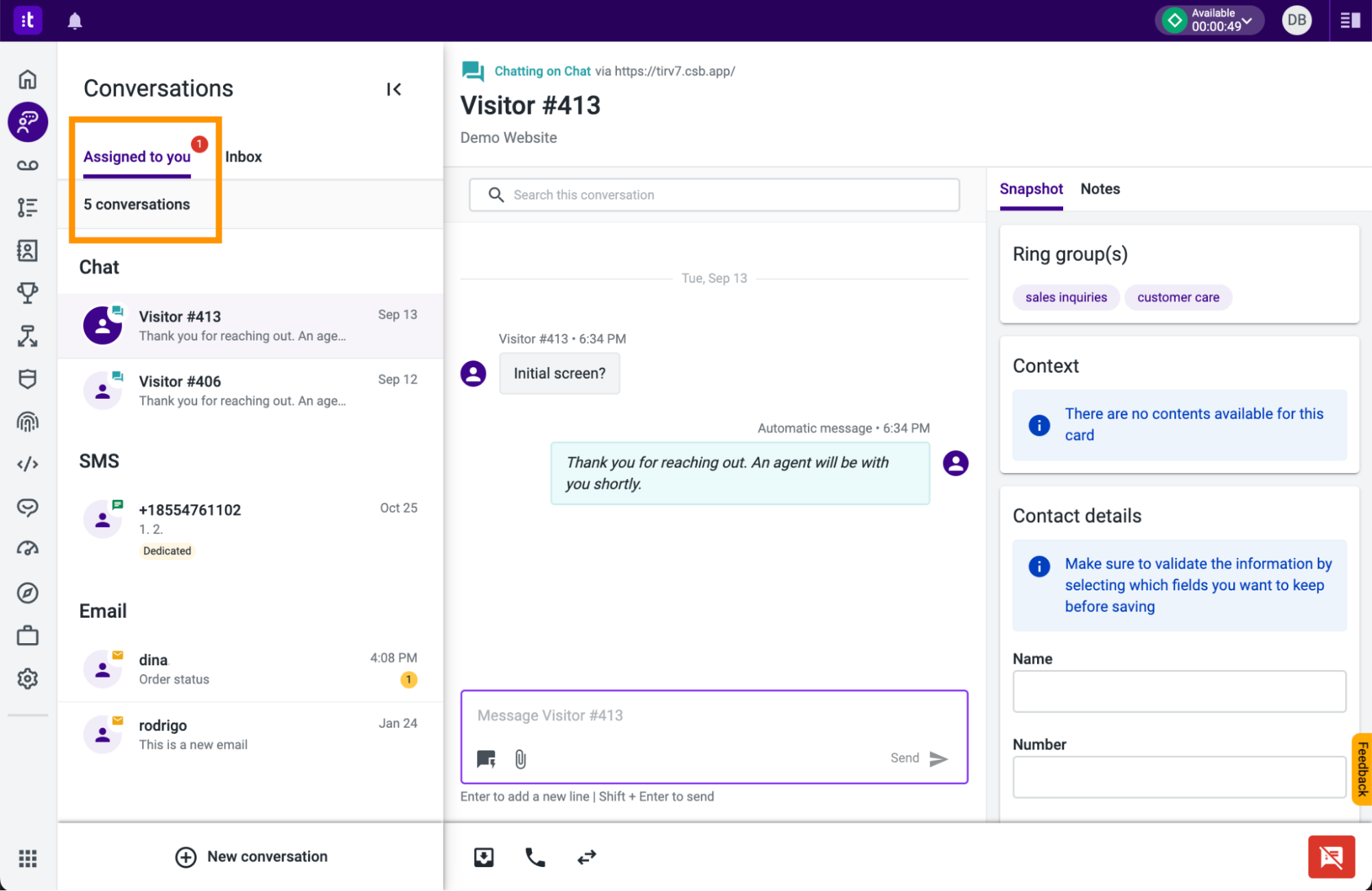This screenshot has width=1372, height=891.
Task: Open dina's Order status email
Action: point(251,669)
